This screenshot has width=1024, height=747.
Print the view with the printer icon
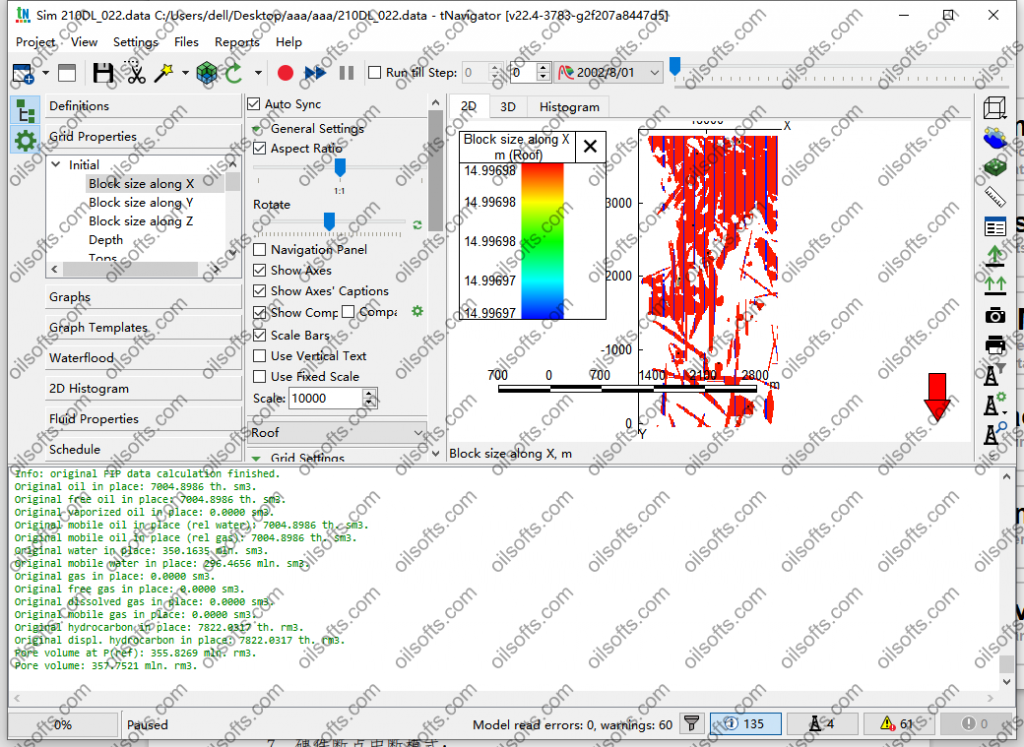[x=995, y=345]
